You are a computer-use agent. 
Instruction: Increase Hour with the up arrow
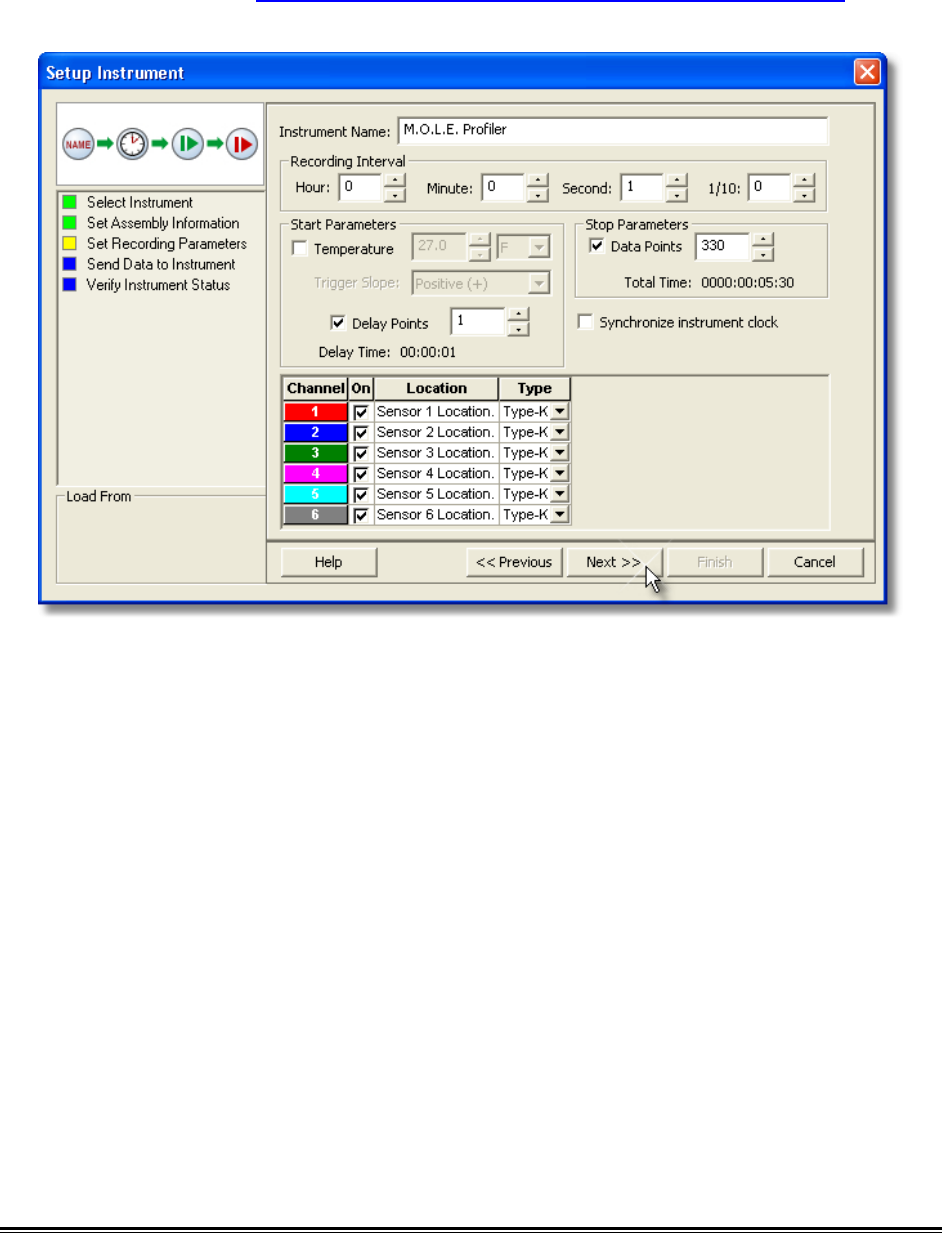point(396,180)
